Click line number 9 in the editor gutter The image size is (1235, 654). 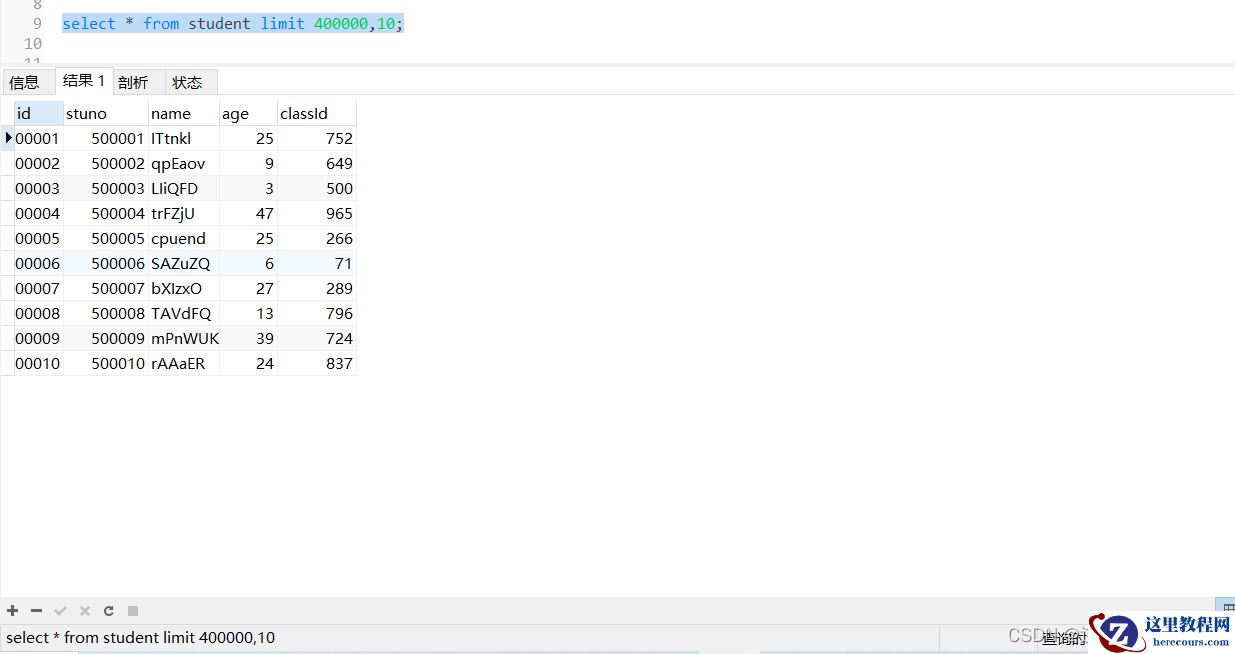tap(37, 23)
